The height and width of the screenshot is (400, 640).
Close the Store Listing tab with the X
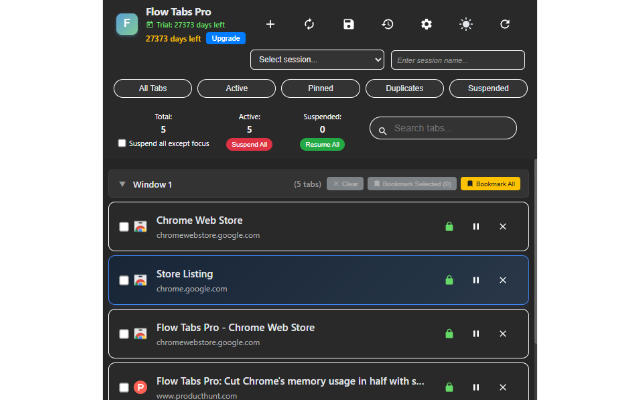pos(503,280)
